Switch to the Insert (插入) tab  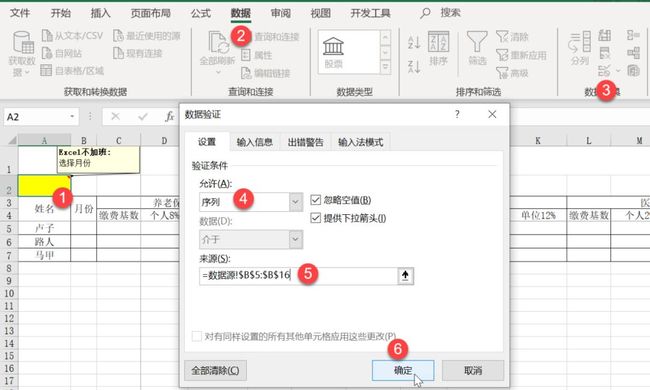coord(101,13)
